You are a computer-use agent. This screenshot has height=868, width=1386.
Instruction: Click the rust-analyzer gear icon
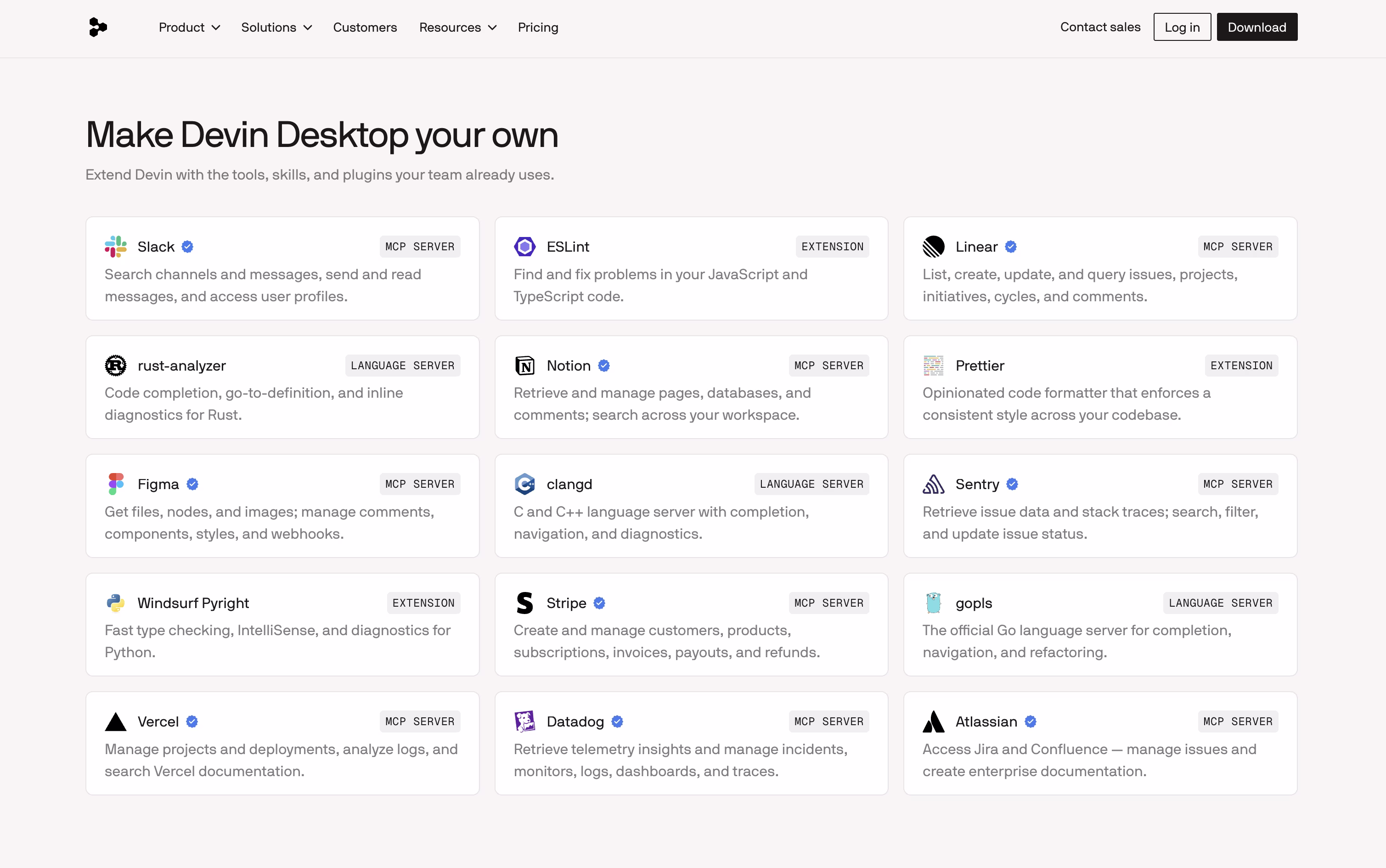click(115, 365)
